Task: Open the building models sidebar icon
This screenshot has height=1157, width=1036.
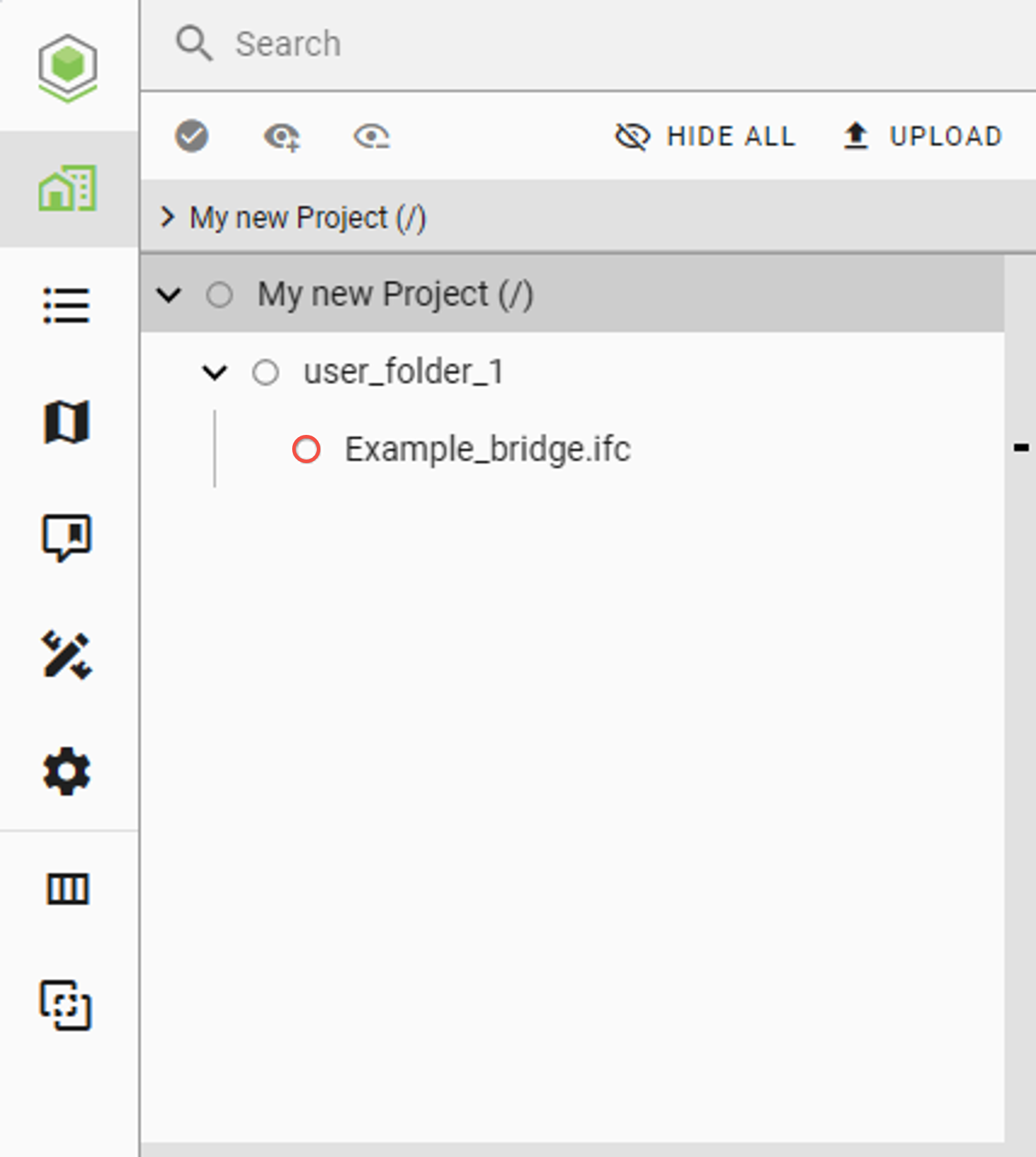Action: coord(68,188)
